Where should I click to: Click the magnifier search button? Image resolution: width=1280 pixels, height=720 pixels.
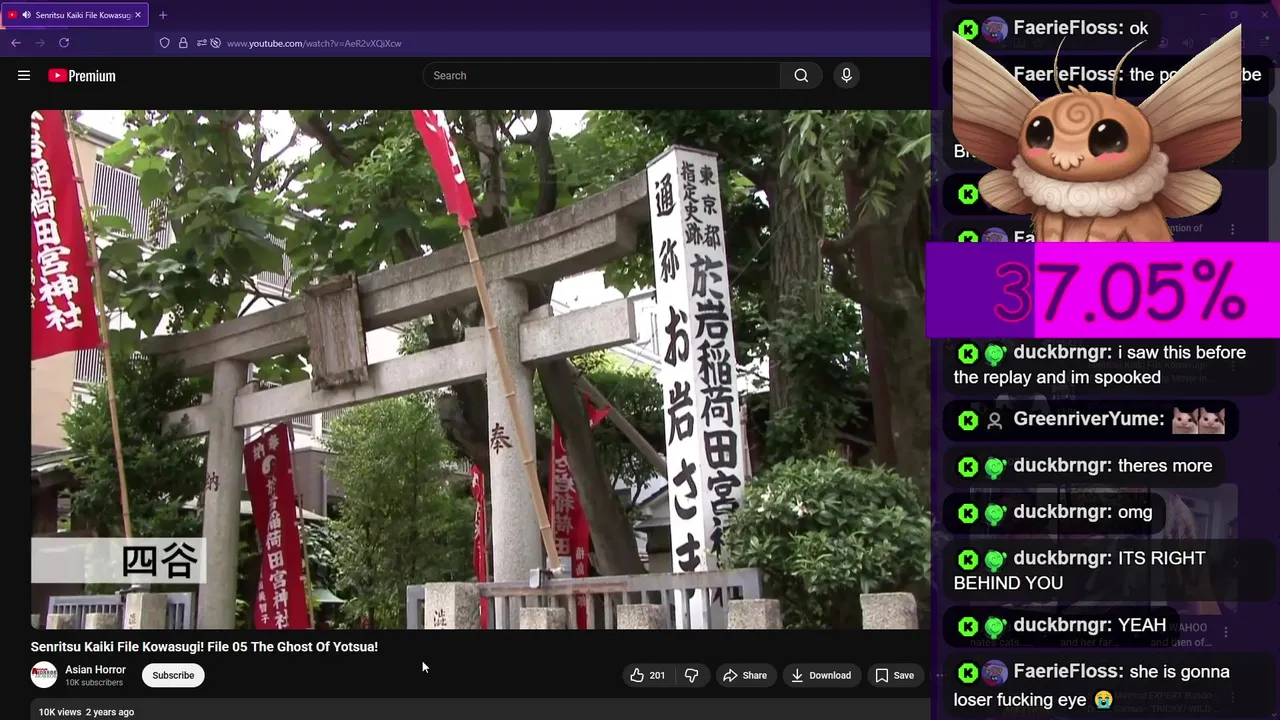801,76
